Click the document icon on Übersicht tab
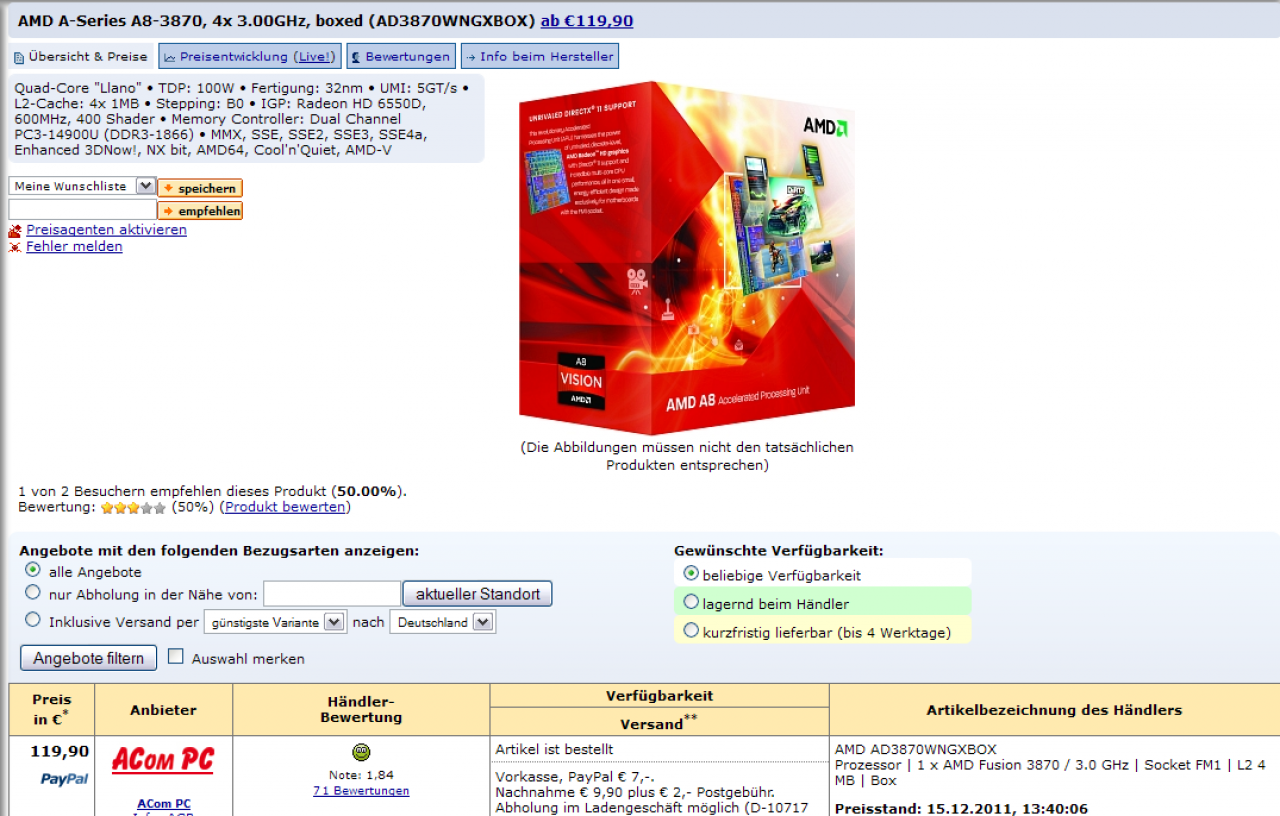The width and height of the screenshot is (1280, 816). click(19, 58)
